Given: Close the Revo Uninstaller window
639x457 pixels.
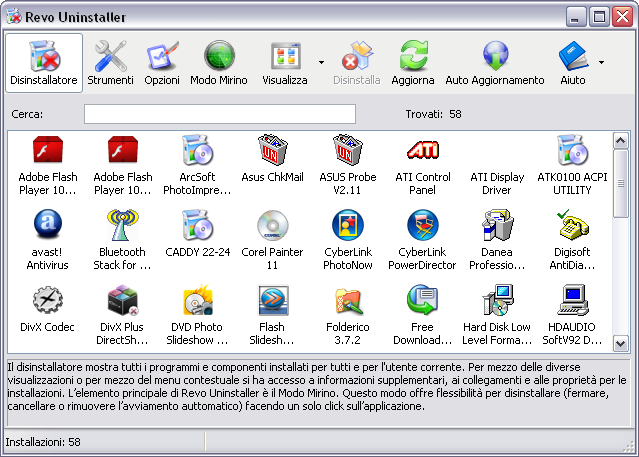Looking at the screenshot, I should (623, 17).
